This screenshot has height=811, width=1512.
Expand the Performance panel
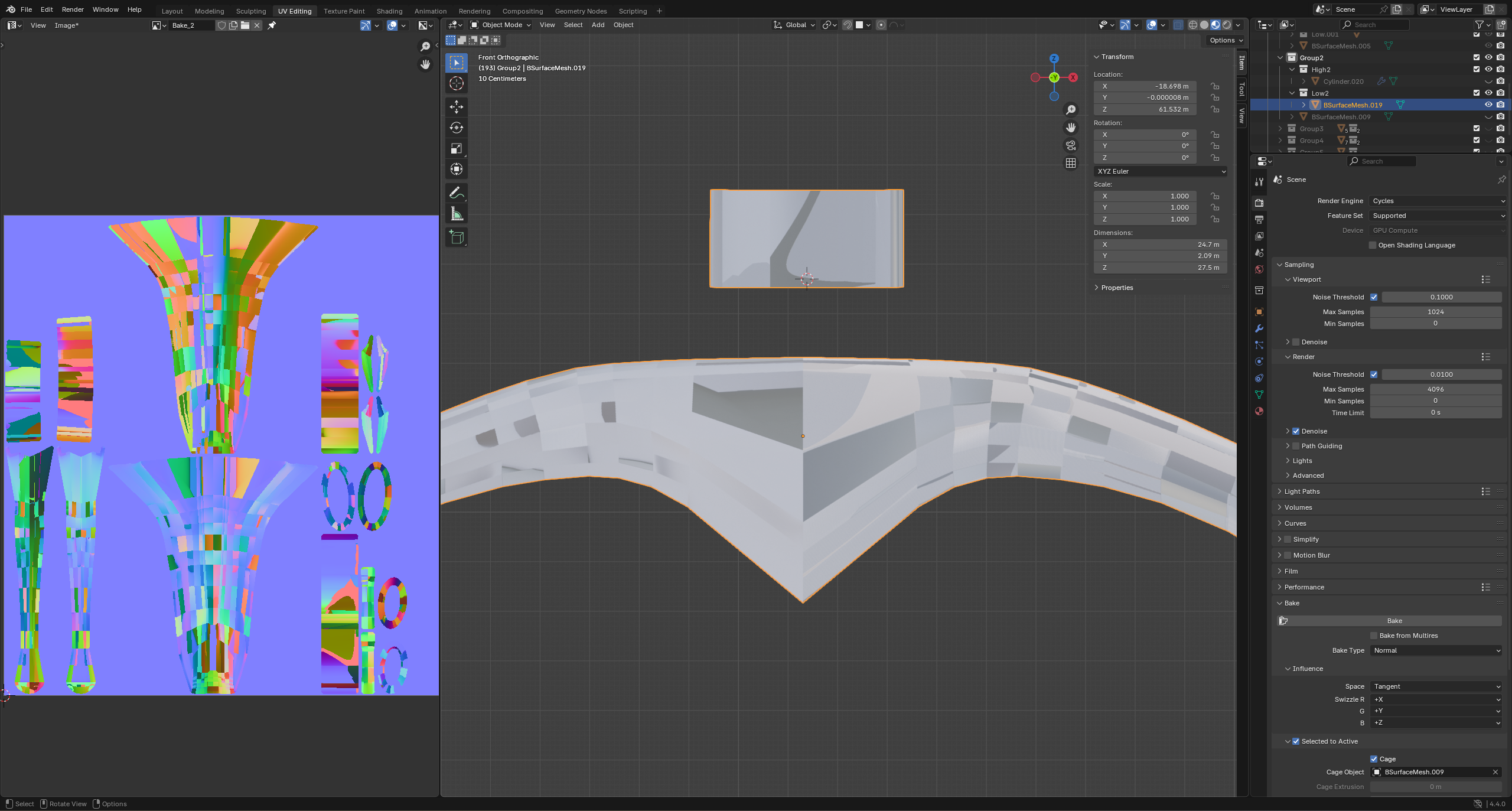coord(1304,587)
